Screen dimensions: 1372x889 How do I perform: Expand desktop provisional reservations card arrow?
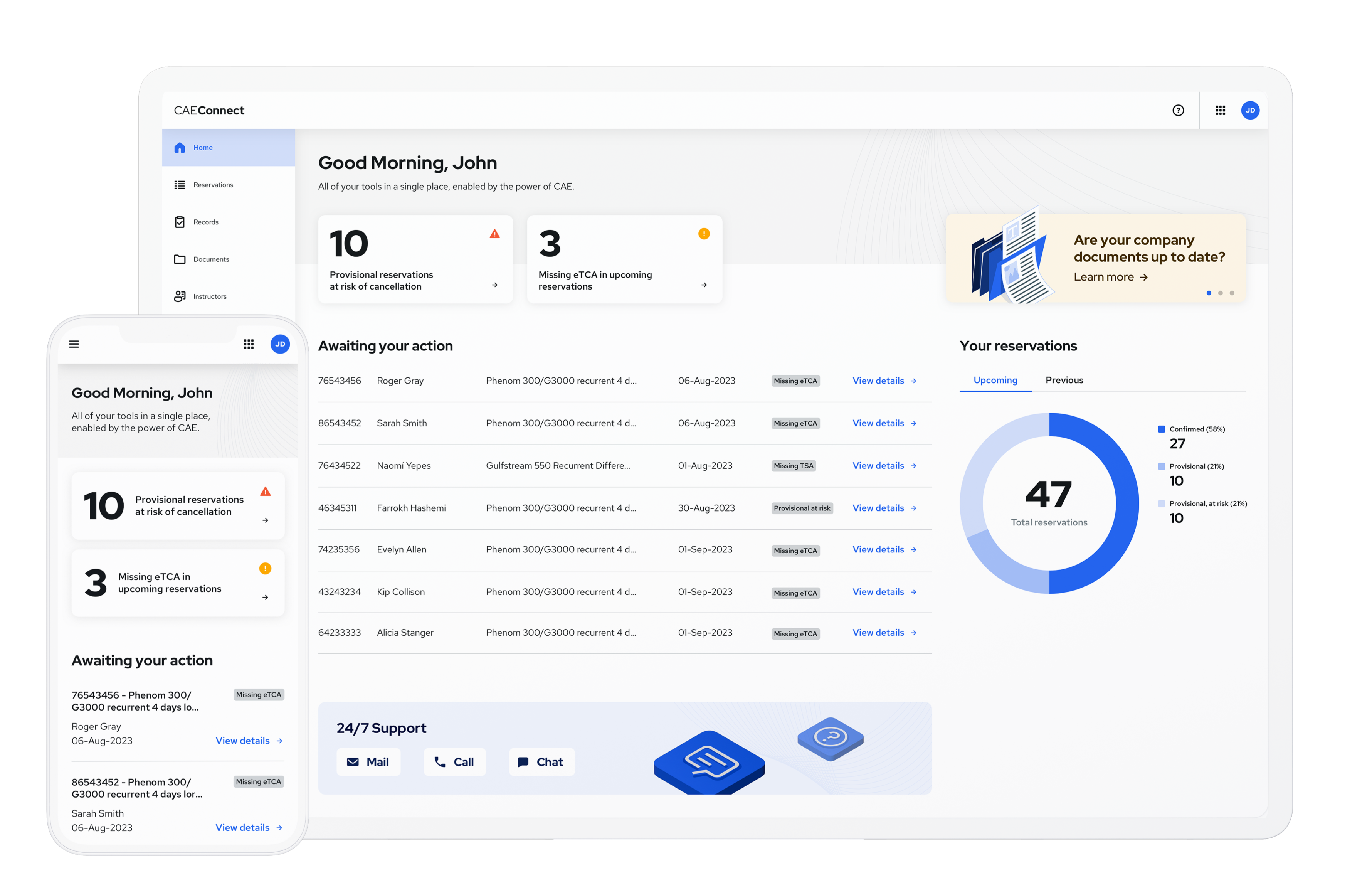coord(494,285)
